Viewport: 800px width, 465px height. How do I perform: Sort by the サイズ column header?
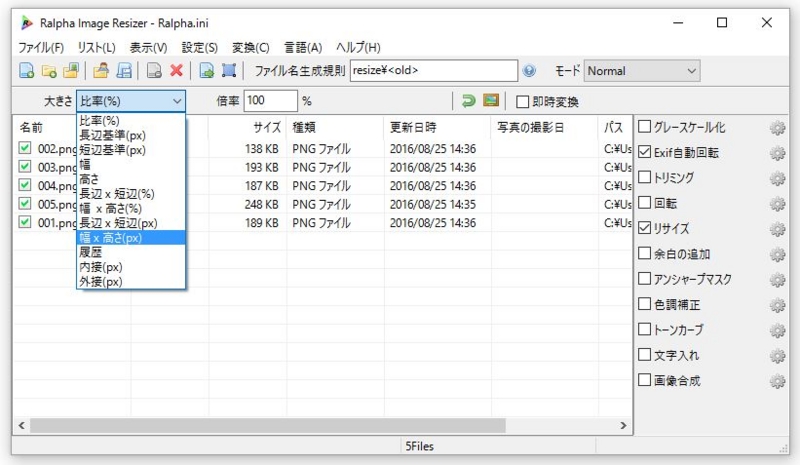(x=247, y=127)
